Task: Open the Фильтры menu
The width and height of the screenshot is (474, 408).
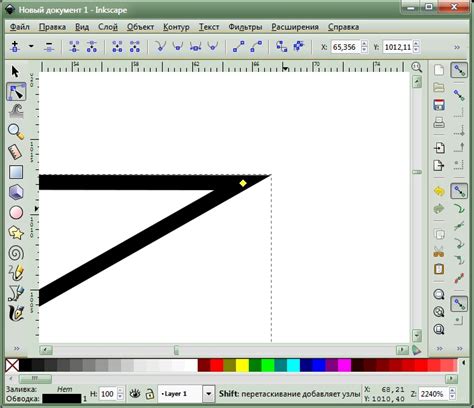Action: pyautogui.click(x=245, y=27)
